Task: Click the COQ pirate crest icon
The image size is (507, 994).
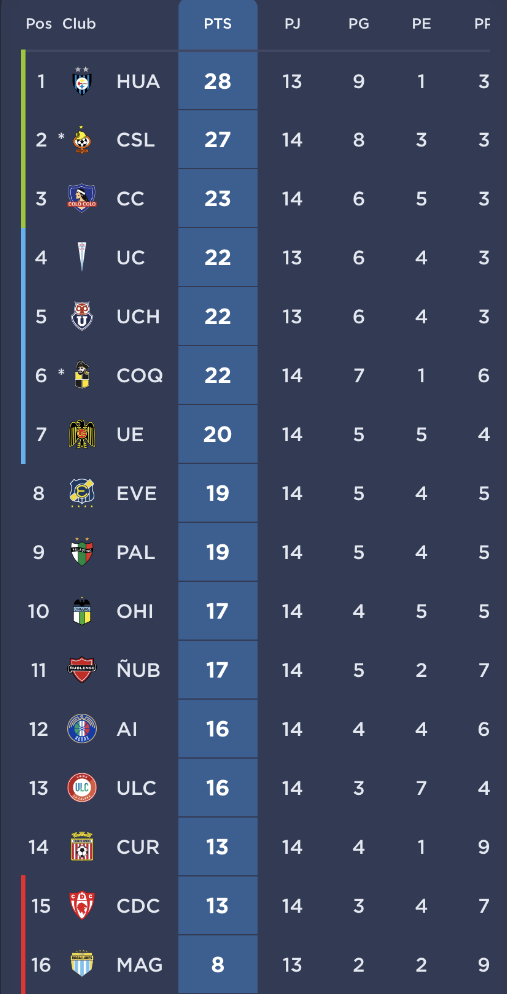Action: (82, 375)
